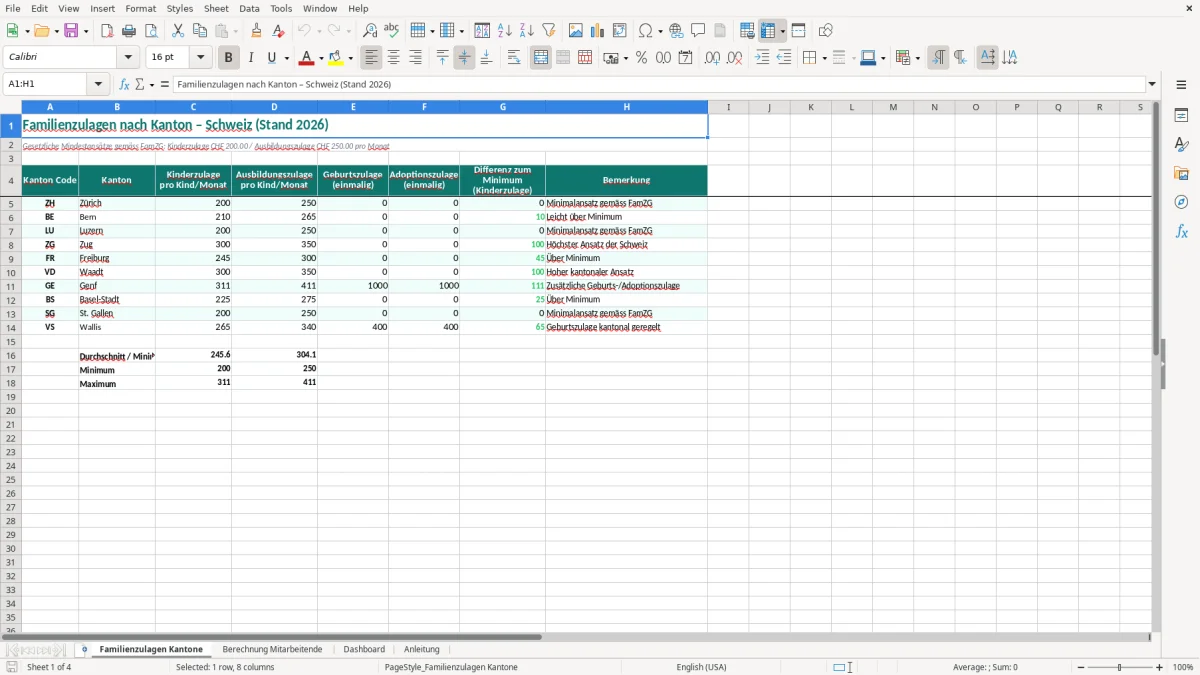Screen dimensions: 1200x675
Task: Format cells as percent
Action: click(x=641, y=58)
